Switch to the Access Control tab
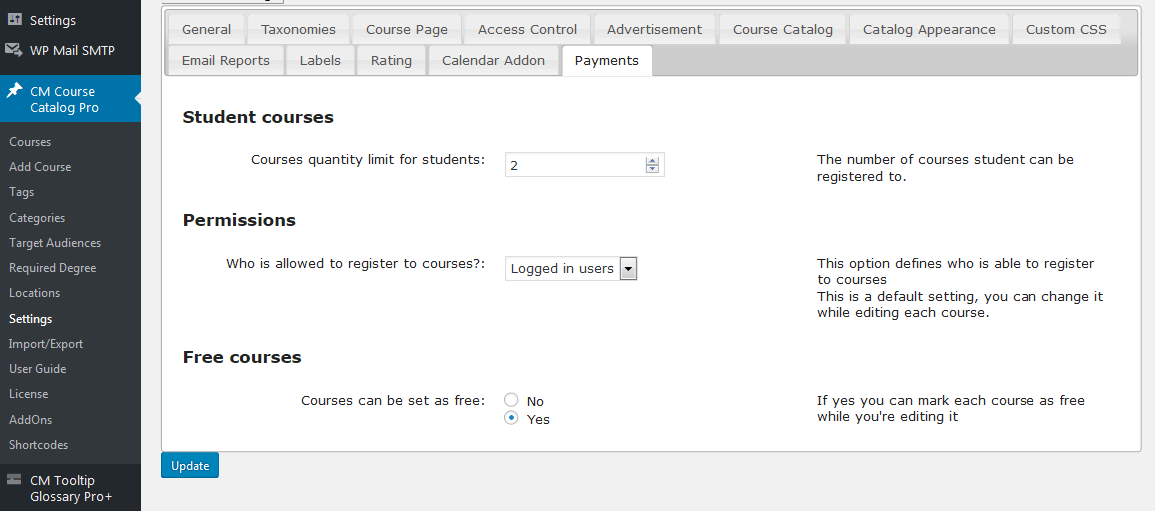1155x511 pixels. tap(527, 29)
